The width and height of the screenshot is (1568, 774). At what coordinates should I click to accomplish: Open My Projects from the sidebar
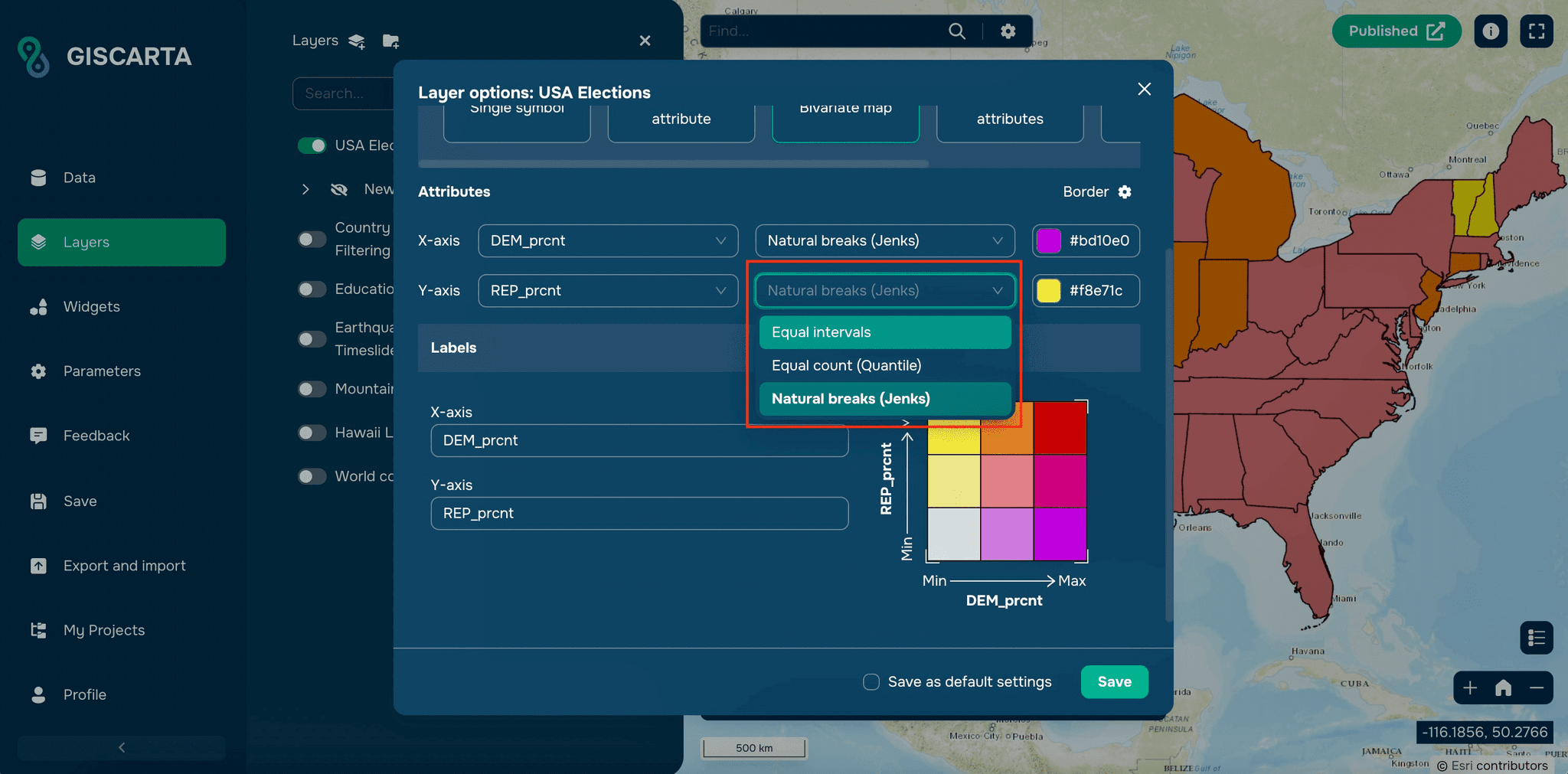(x=103, y=629)
